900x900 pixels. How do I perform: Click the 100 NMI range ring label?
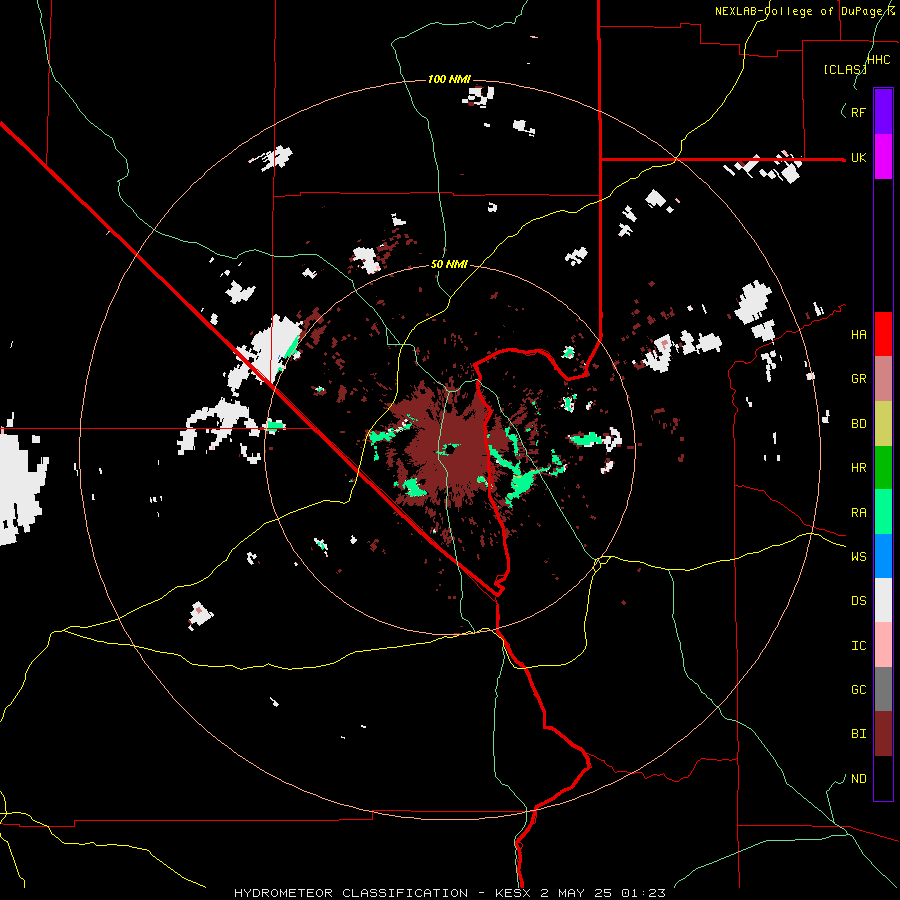point(449,79)
